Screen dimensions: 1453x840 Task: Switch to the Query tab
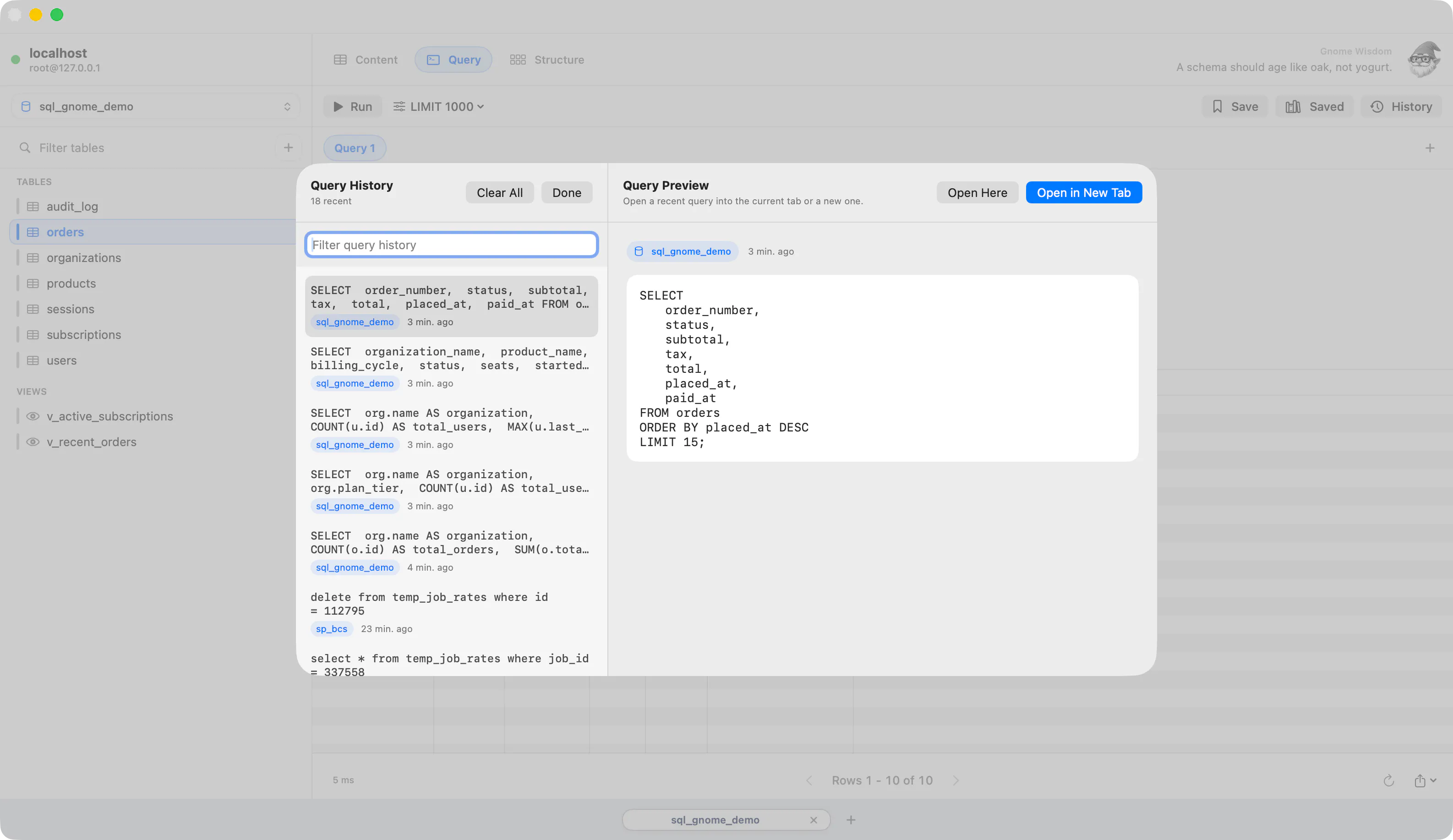point(453,60)
